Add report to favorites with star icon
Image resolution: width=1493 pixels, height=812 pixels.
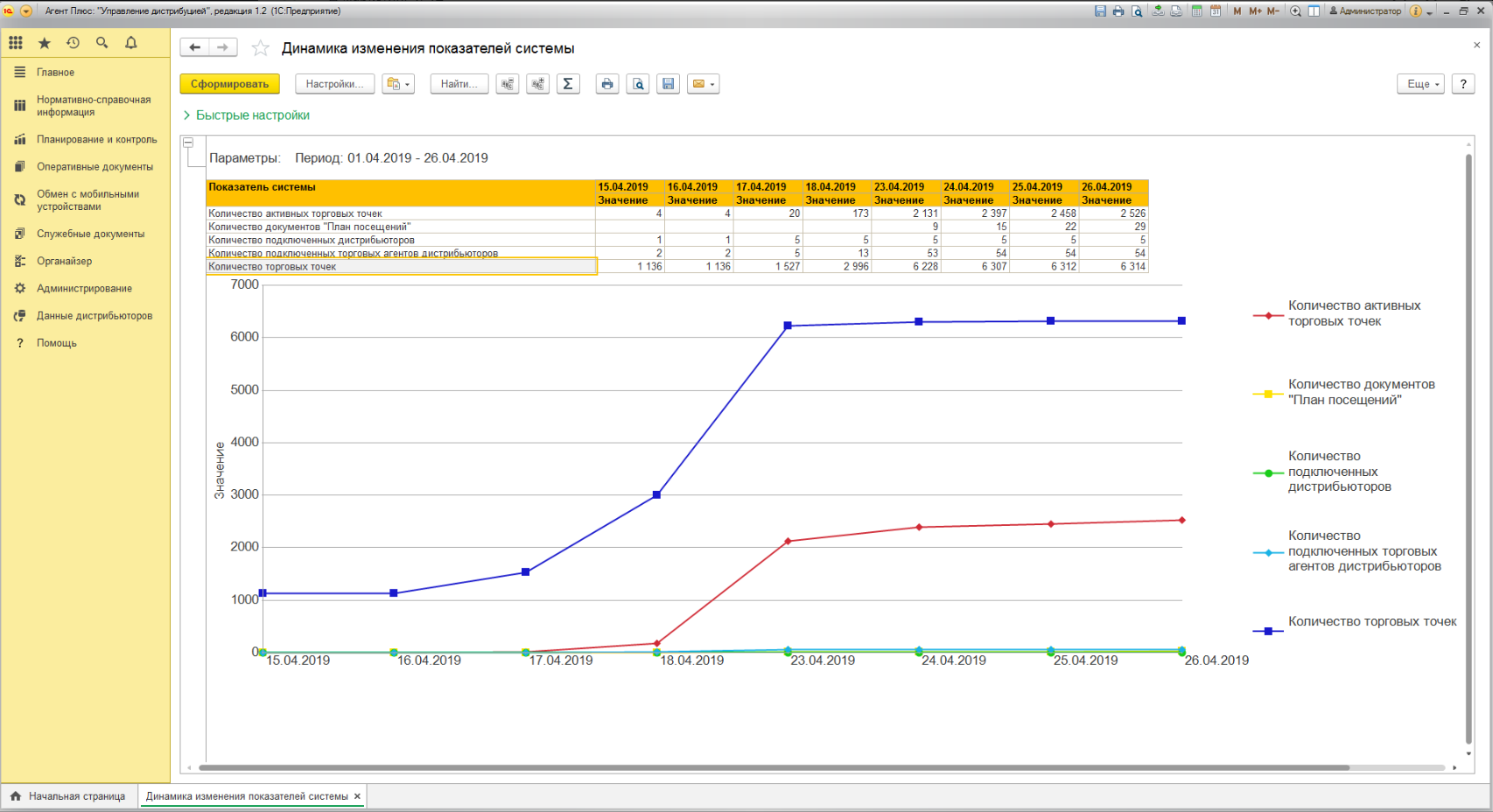(x=260, y=48)
